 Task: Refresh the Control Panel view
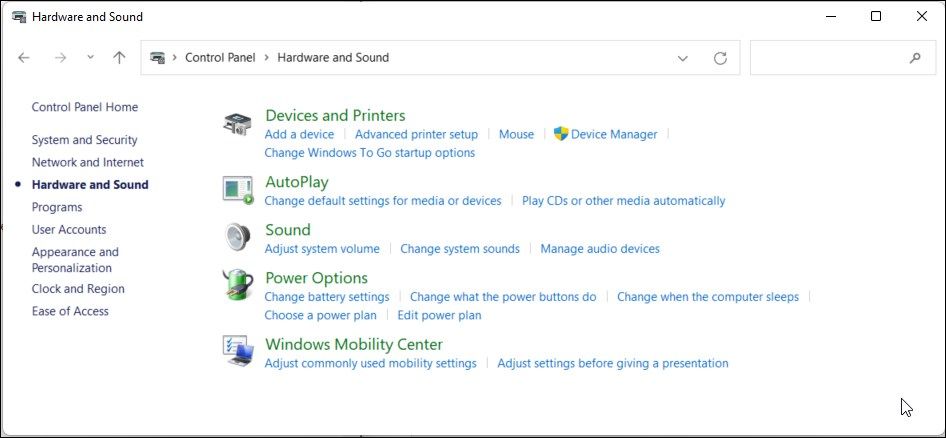(720, 58)
